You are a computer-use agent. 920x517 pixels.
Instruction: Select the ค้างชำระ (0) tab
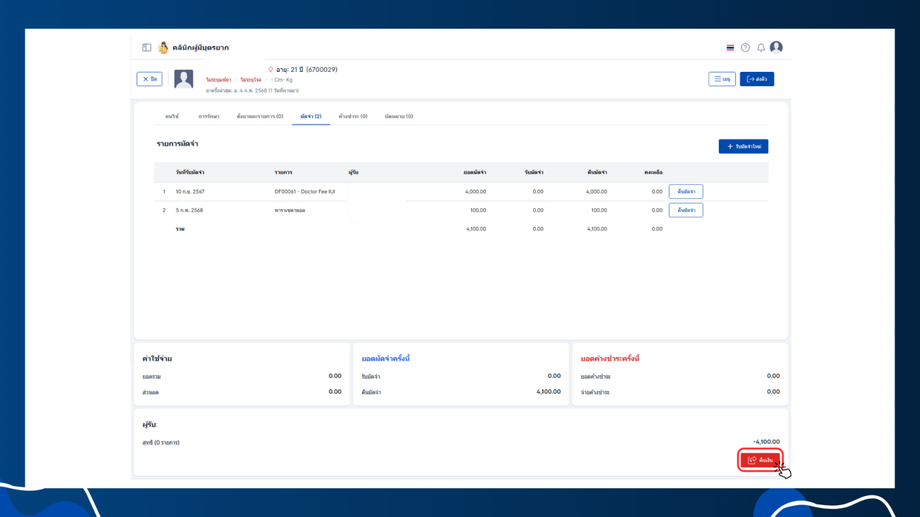coord(353,117)
